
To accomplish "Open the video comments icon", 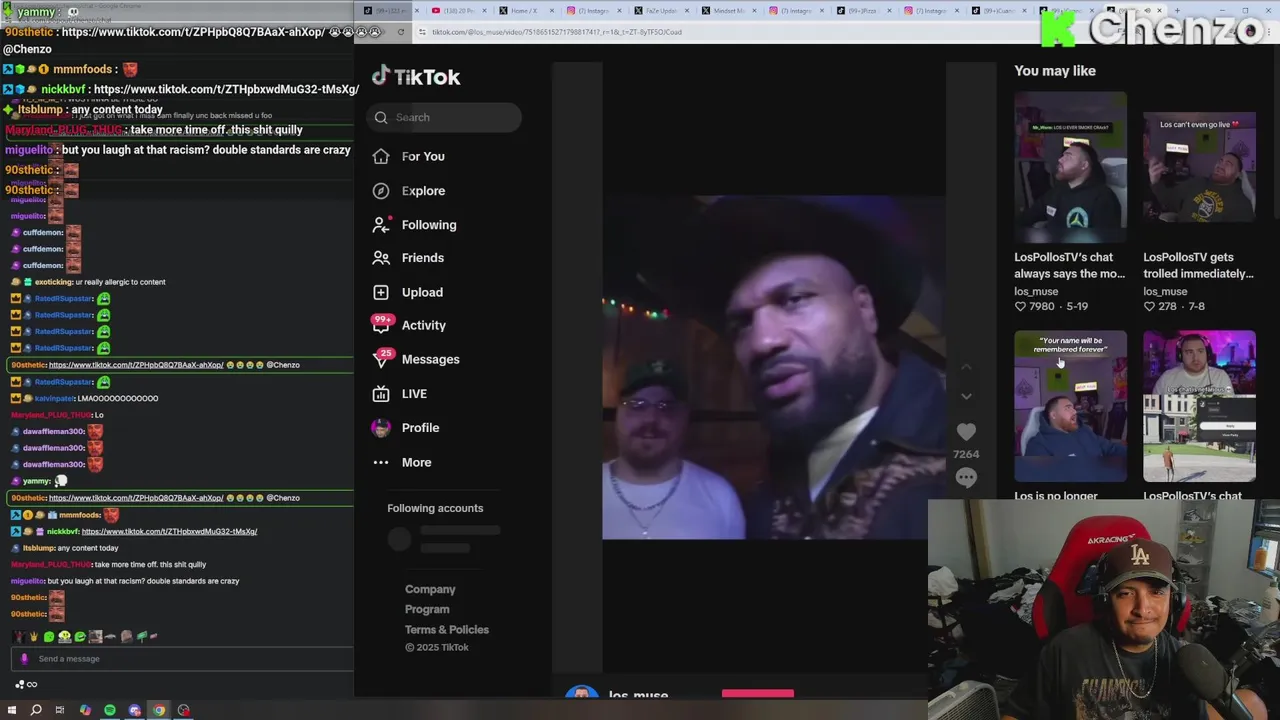I will [x=966, y=478].
